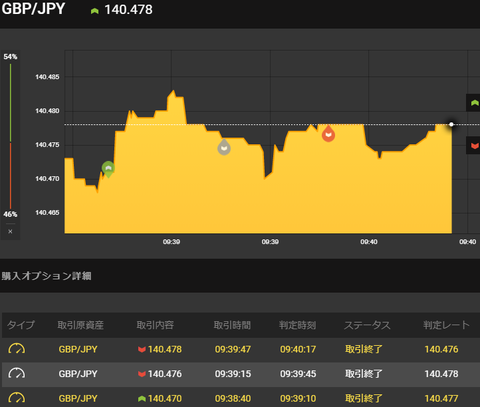
Task: Click the 54% bullish sentiment label
Action: tap(10, 57)
